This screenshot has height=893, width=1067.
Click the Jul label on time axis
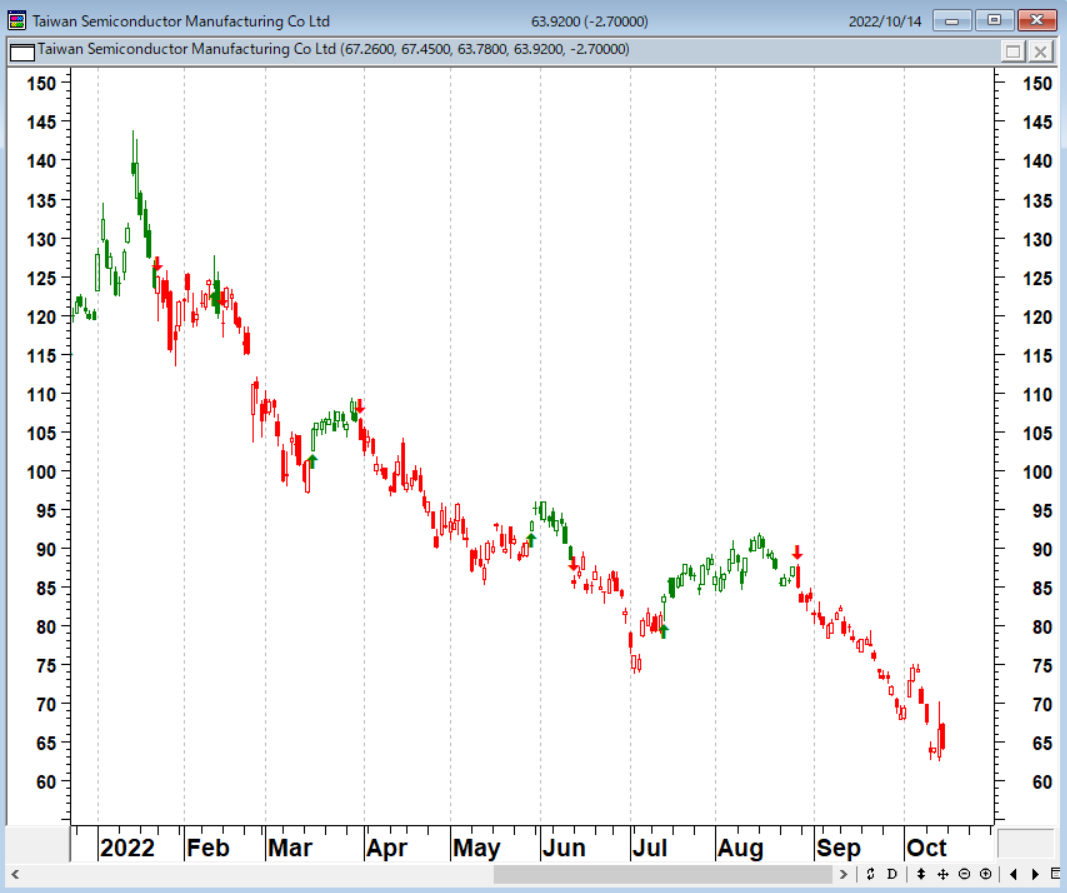(x=649, y=848)
